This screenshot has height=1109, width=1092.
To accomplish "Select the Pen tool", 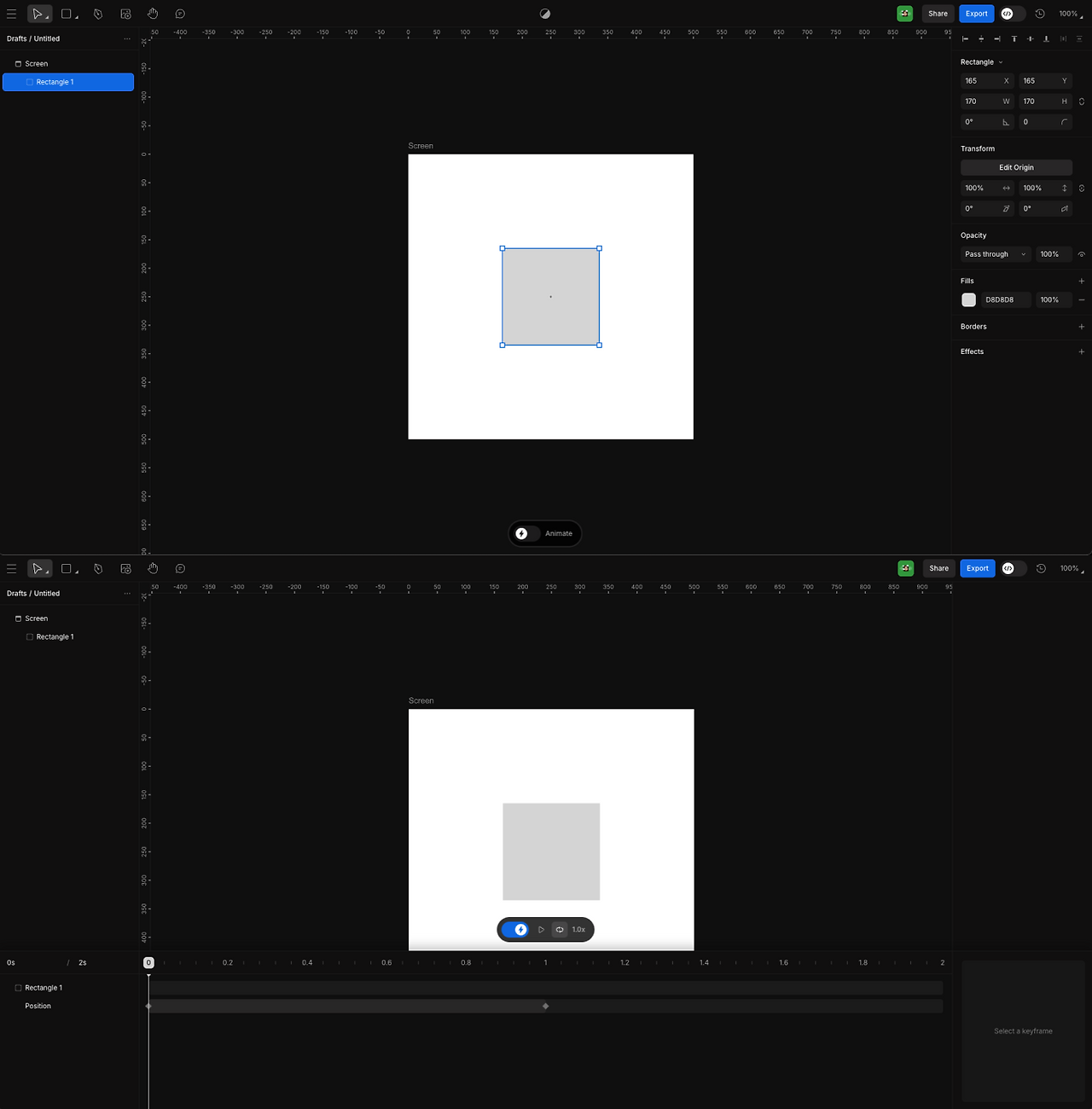I will coord(98,14).
